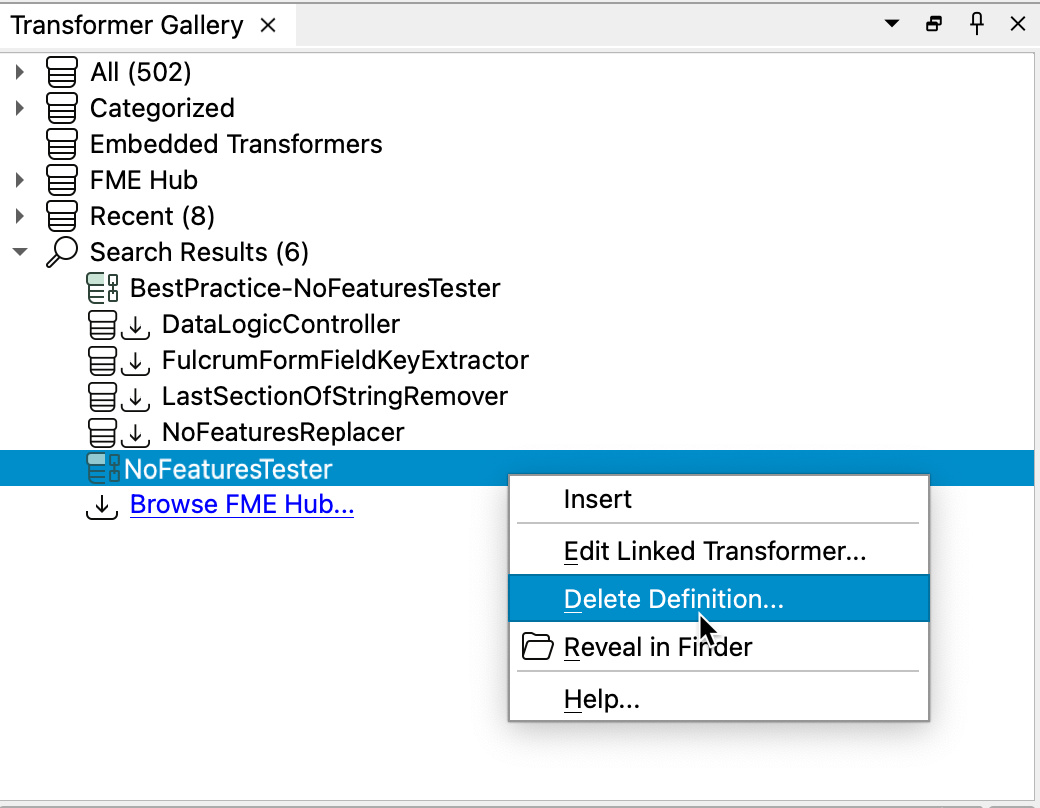Expand the Categorized tree node
Viewport: 1040px width, 808px height.
[20, 108]
